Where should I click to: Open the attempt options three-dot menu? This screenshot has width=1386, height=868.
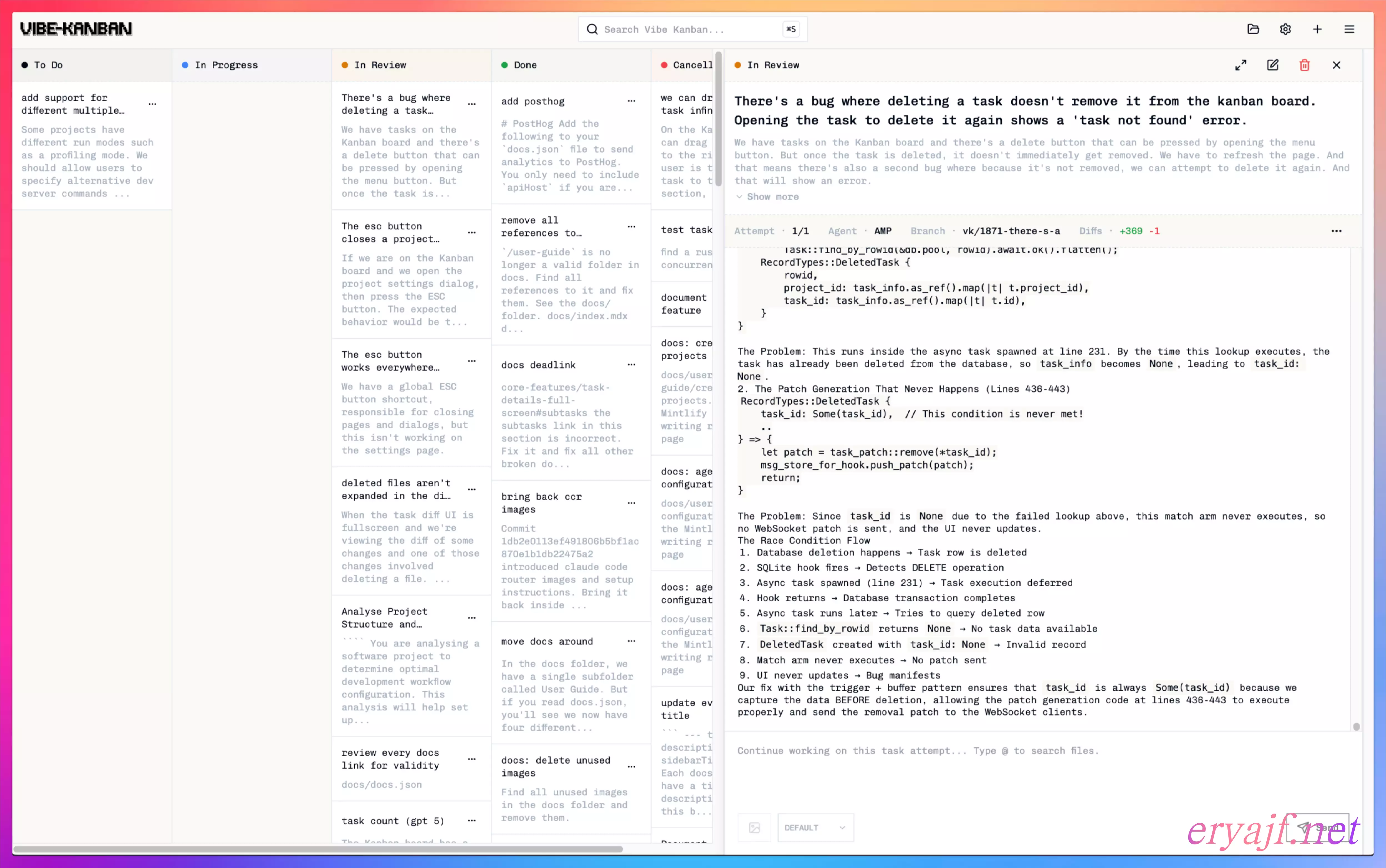point(1337,231)
